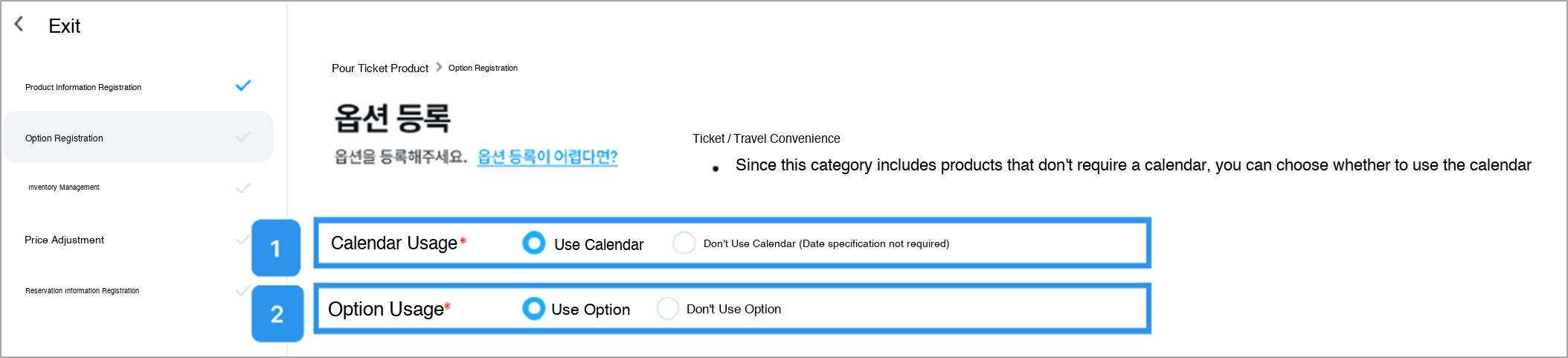The height and width of the screenshot is (358, 1568).
Task: Click the blue Korean help link
Action: click(x=547, y=157)
